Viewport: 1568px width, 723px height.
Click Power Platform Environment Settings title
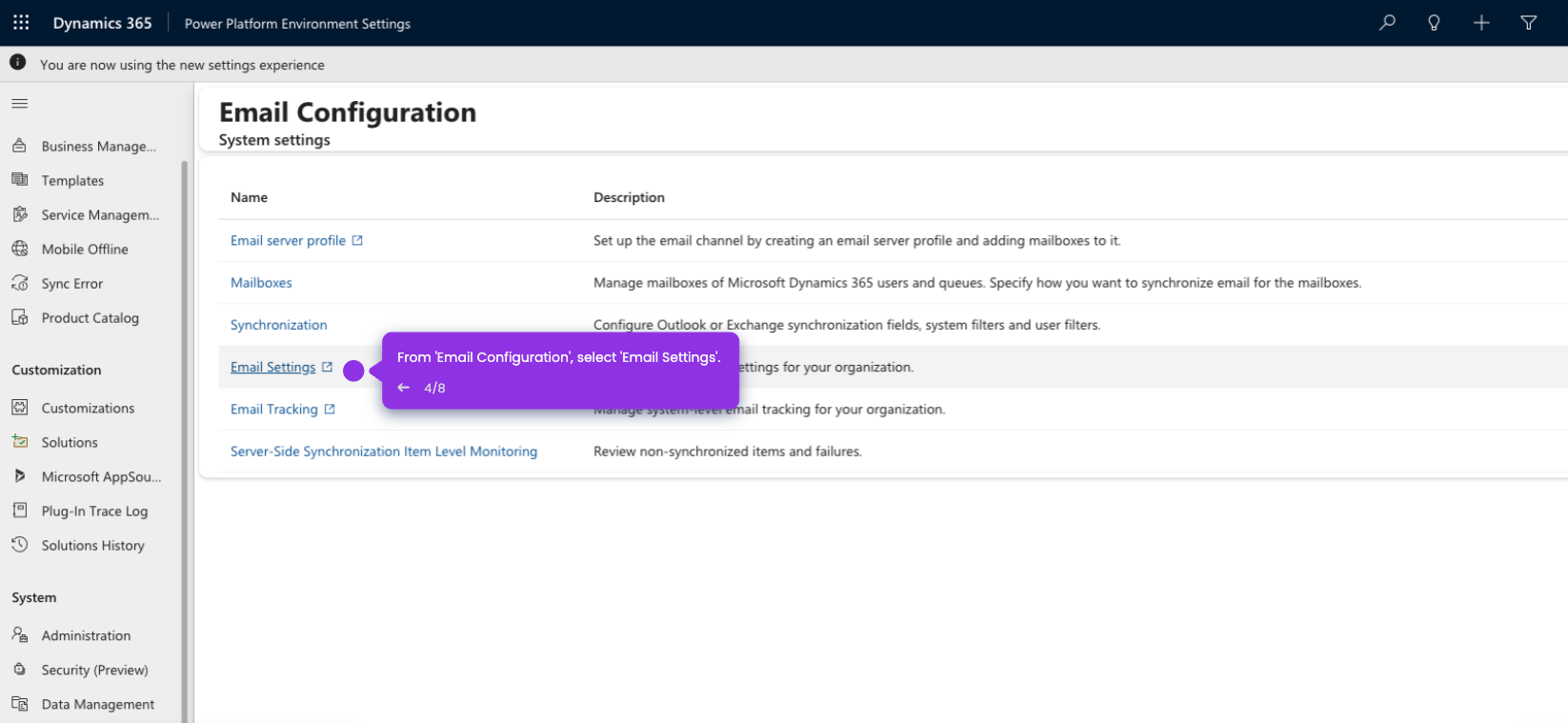pyautogui.click(x=297, y=23)
